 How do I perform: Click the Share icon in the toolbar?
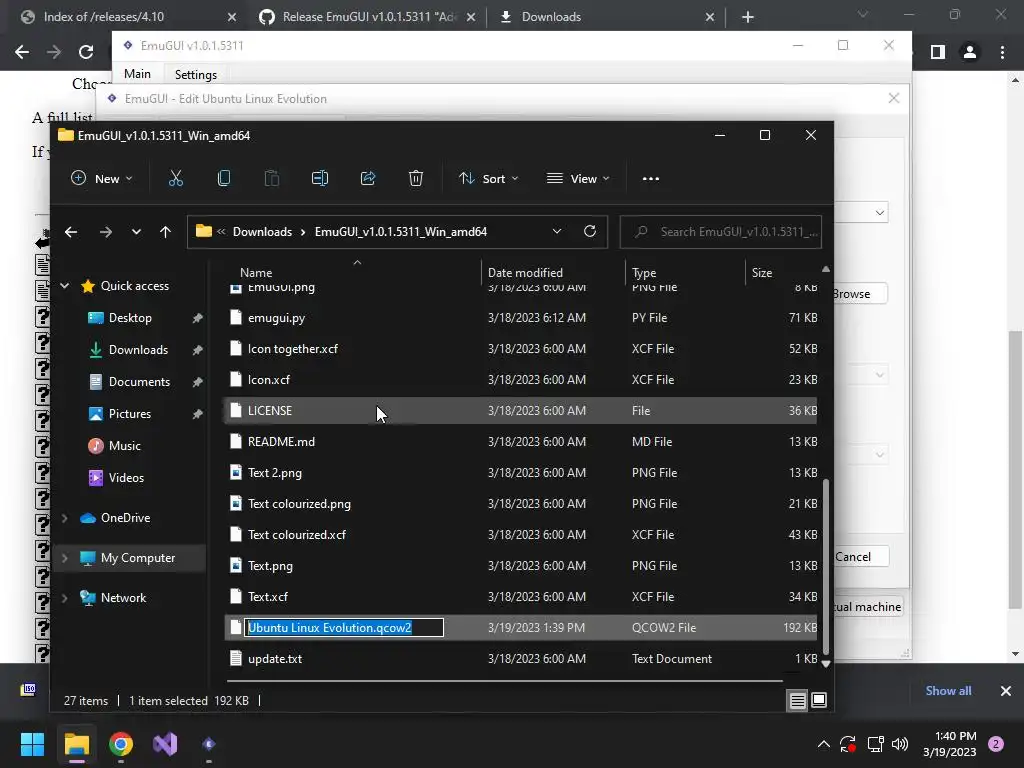click(368, 178)
